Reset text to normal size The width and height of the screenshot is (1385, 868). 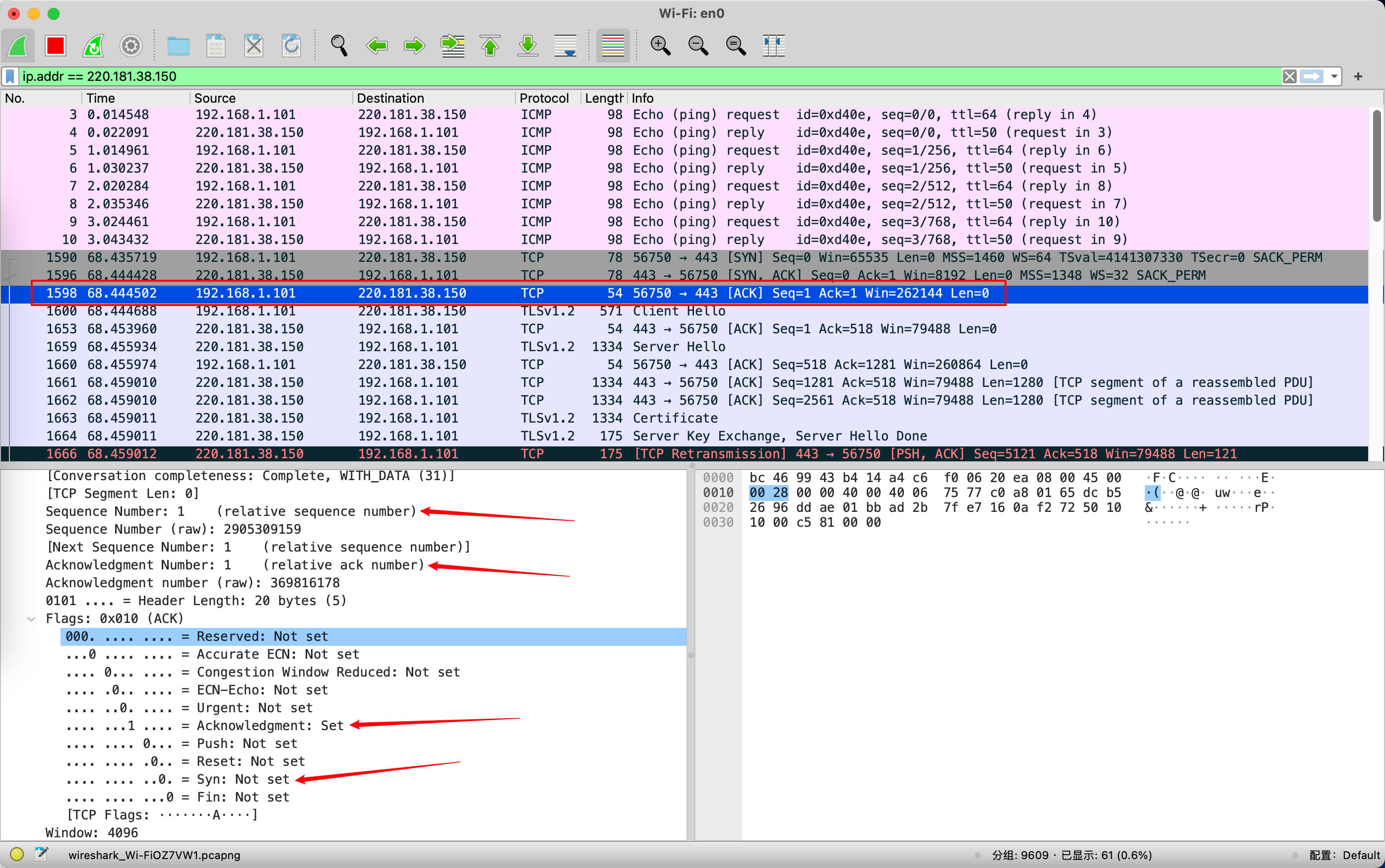[736, 45]
